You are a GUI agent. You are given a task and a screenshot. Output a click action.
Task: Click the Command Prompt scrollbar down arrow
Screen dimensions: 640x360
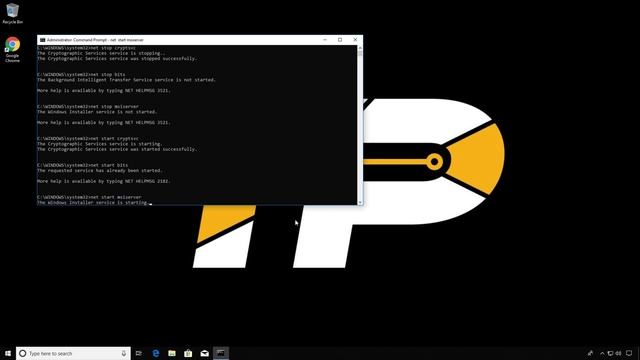pyautogui.click(x=360, y=202)
